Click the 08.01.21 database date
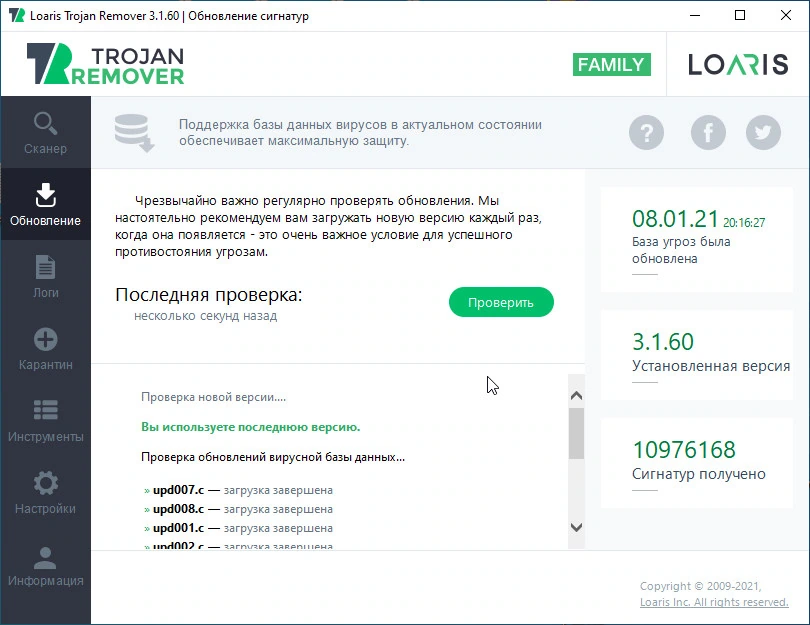The width and height of the screenshot is (810, 625). [675, 219]
